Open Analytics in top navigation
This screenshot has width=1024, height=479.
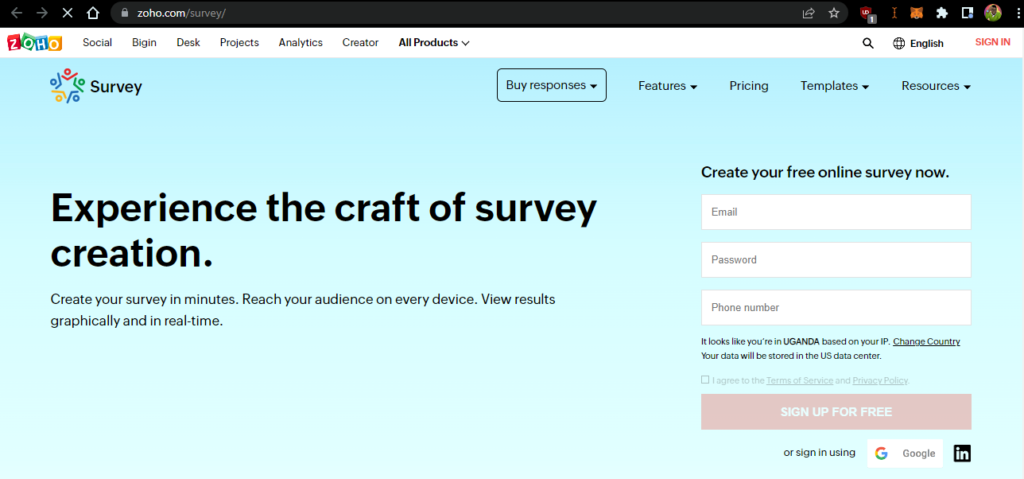pos(300,42)
